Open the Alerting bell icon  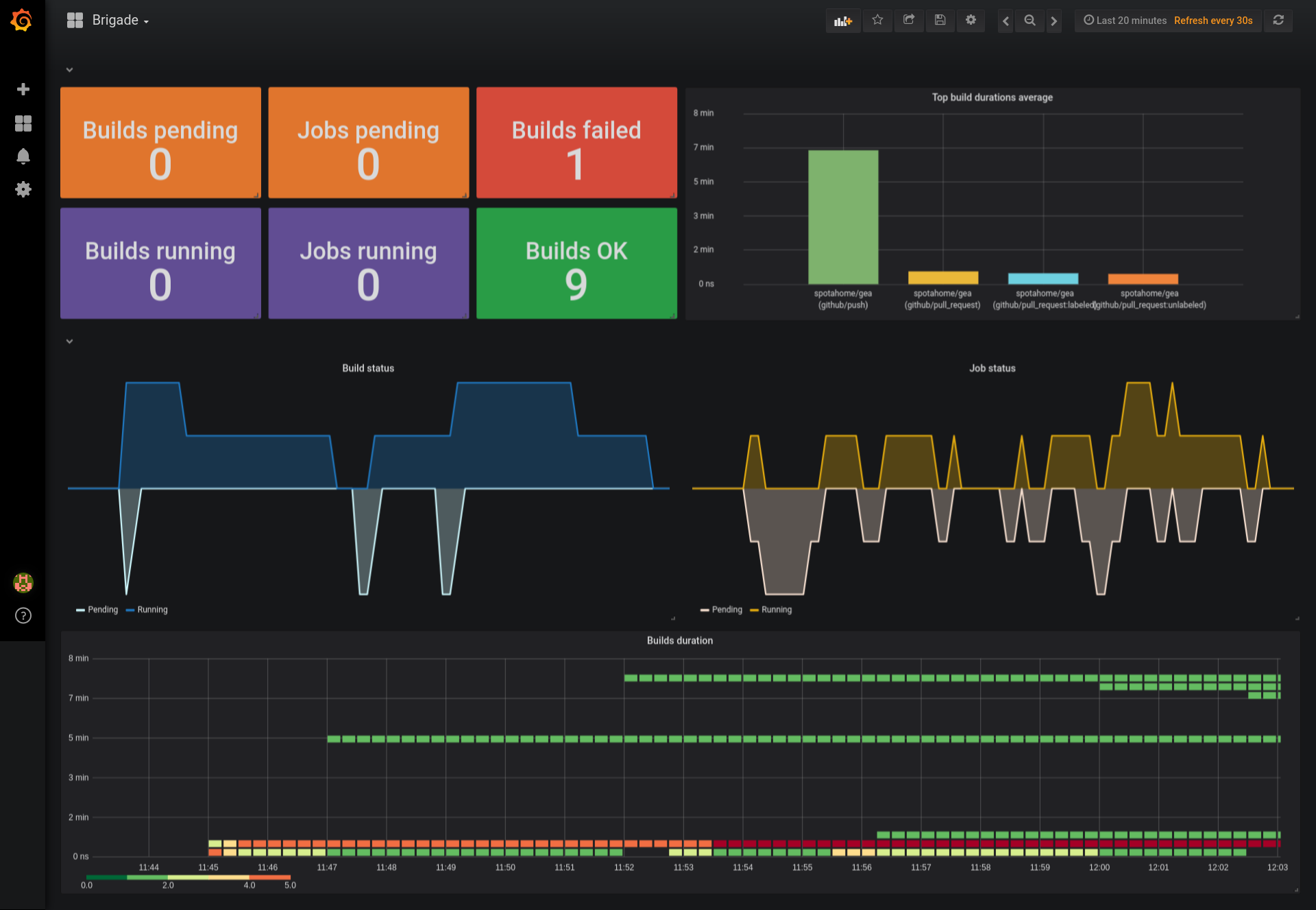[23, 156]
